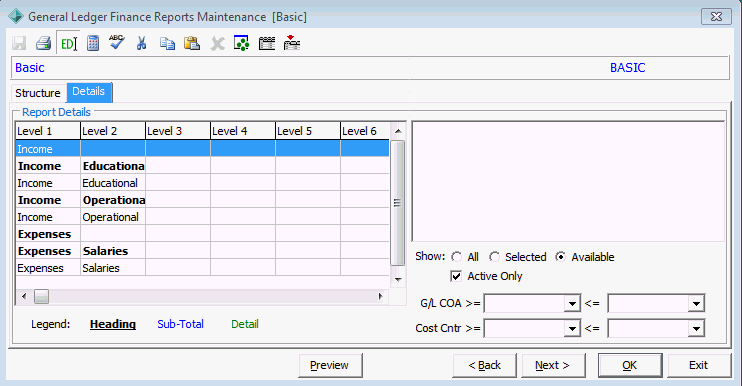This screenshot has width=742, height=386.
Task: Select the All radio button
Action: click(x=457, y=257)
